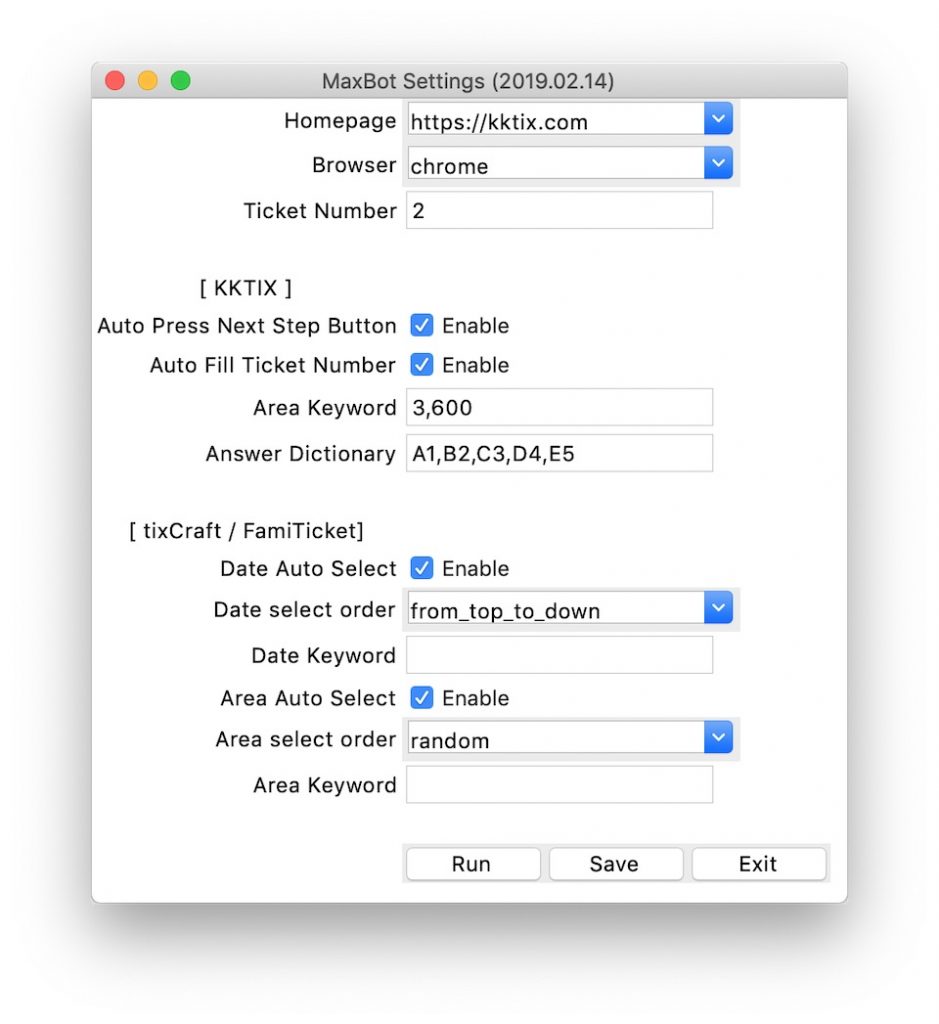Click the Date Keyword label
939x1024 pixels.
tap(324, 656)
